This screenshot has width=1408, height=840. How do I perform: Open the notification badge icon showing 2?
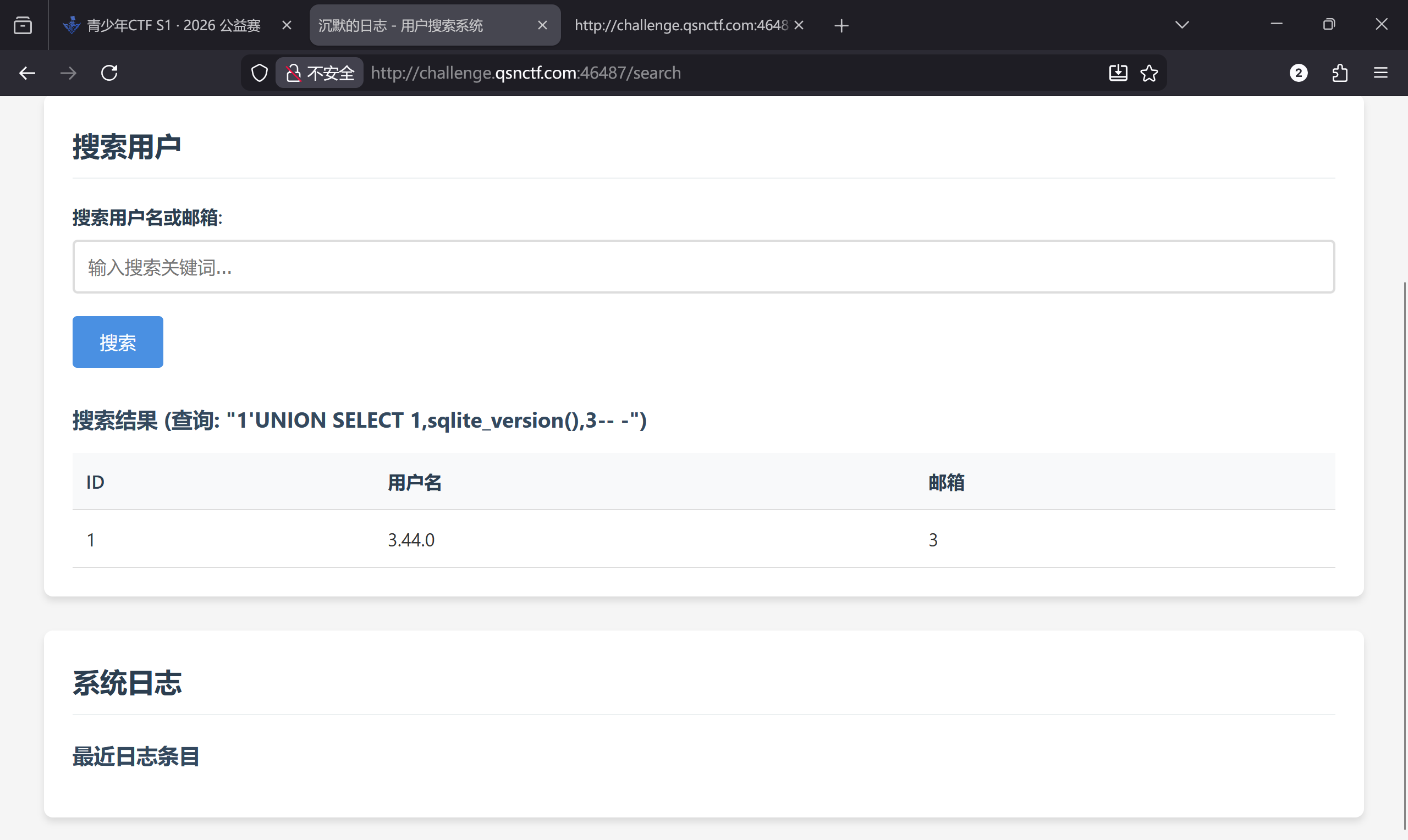(x=1298, y=73)
